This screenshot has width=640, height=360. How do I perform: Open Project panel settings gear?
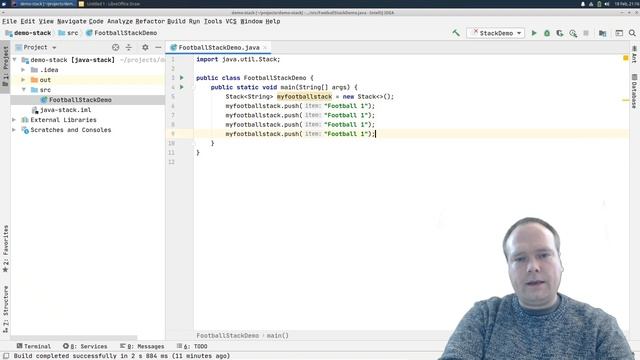145,47
